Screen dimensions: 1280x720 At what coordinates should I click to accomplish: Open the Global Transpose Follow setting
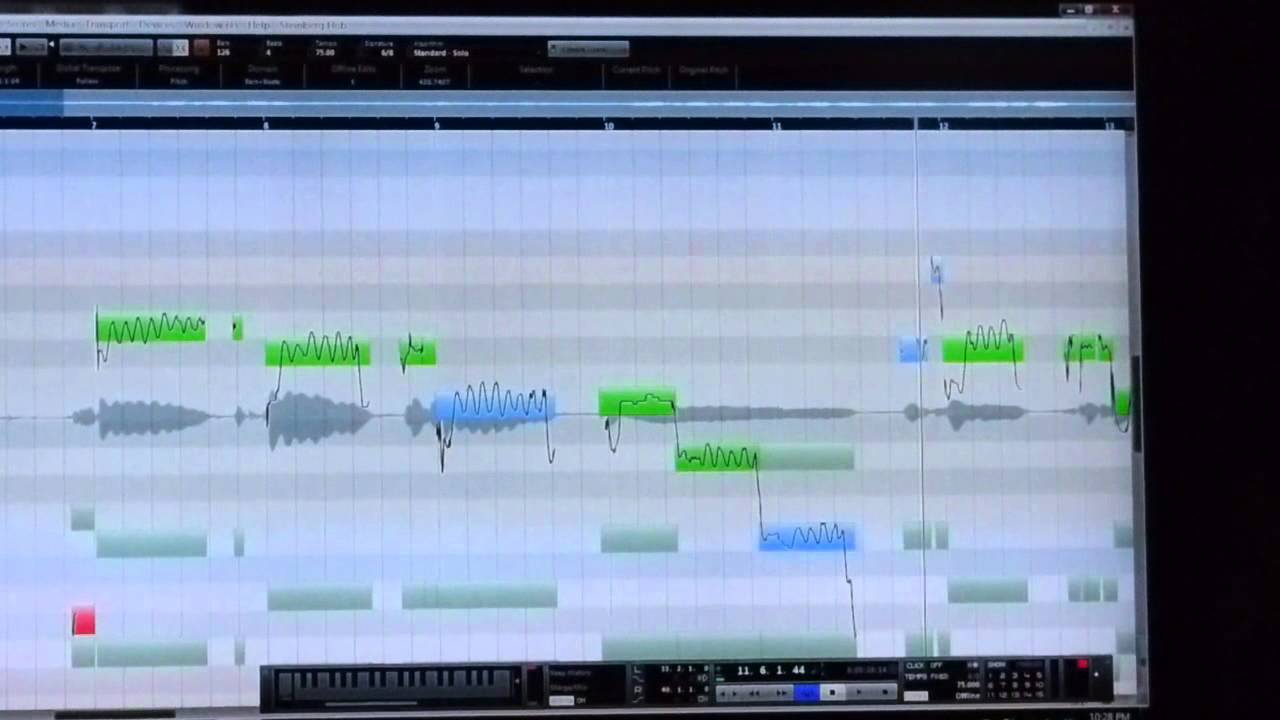tap(88, 75)
